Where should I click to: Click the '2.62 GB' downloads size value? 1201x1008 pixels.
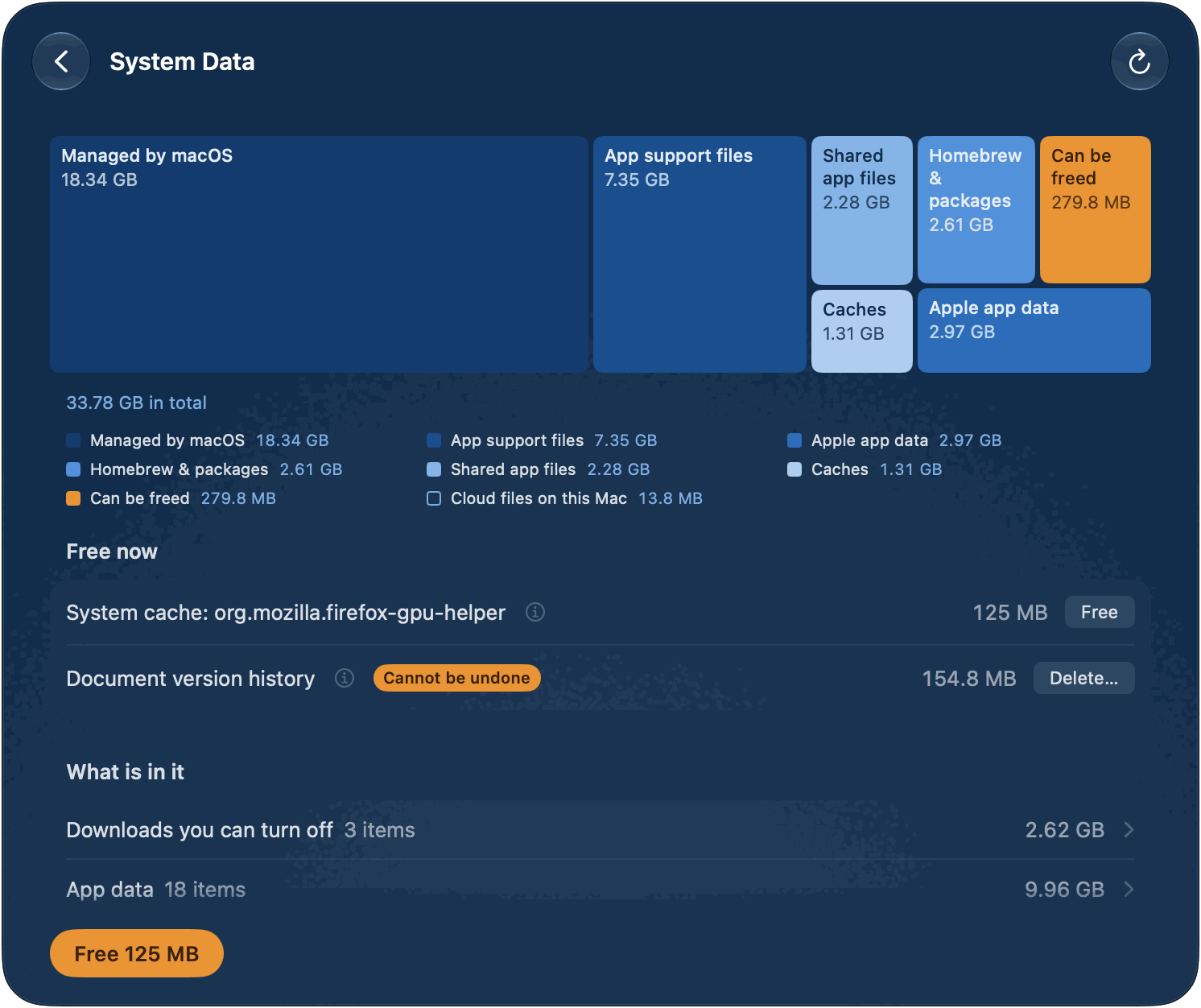click(1064, 830)
